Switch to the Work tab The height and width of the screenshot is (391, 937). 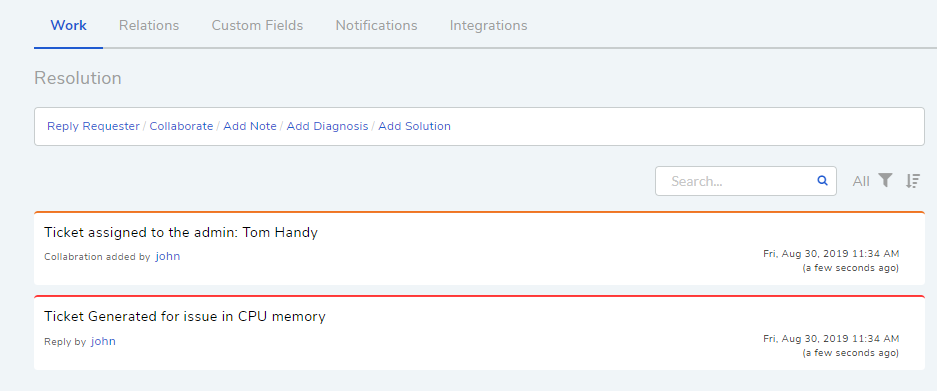click(69, 25)
